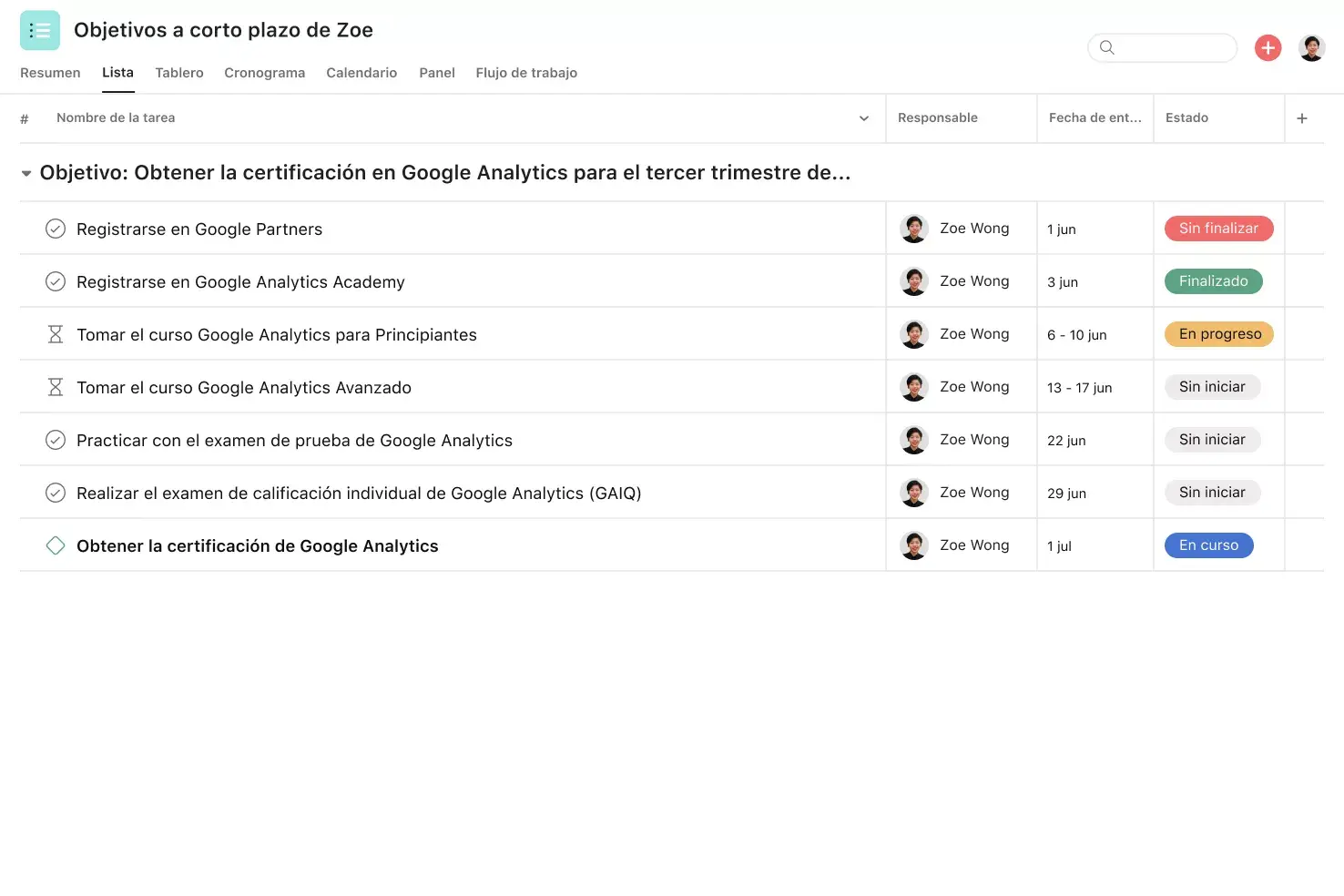Viewport: 1344px width, 896px height.
Task: Click the Objetivo section heading text
Action: 445,173
